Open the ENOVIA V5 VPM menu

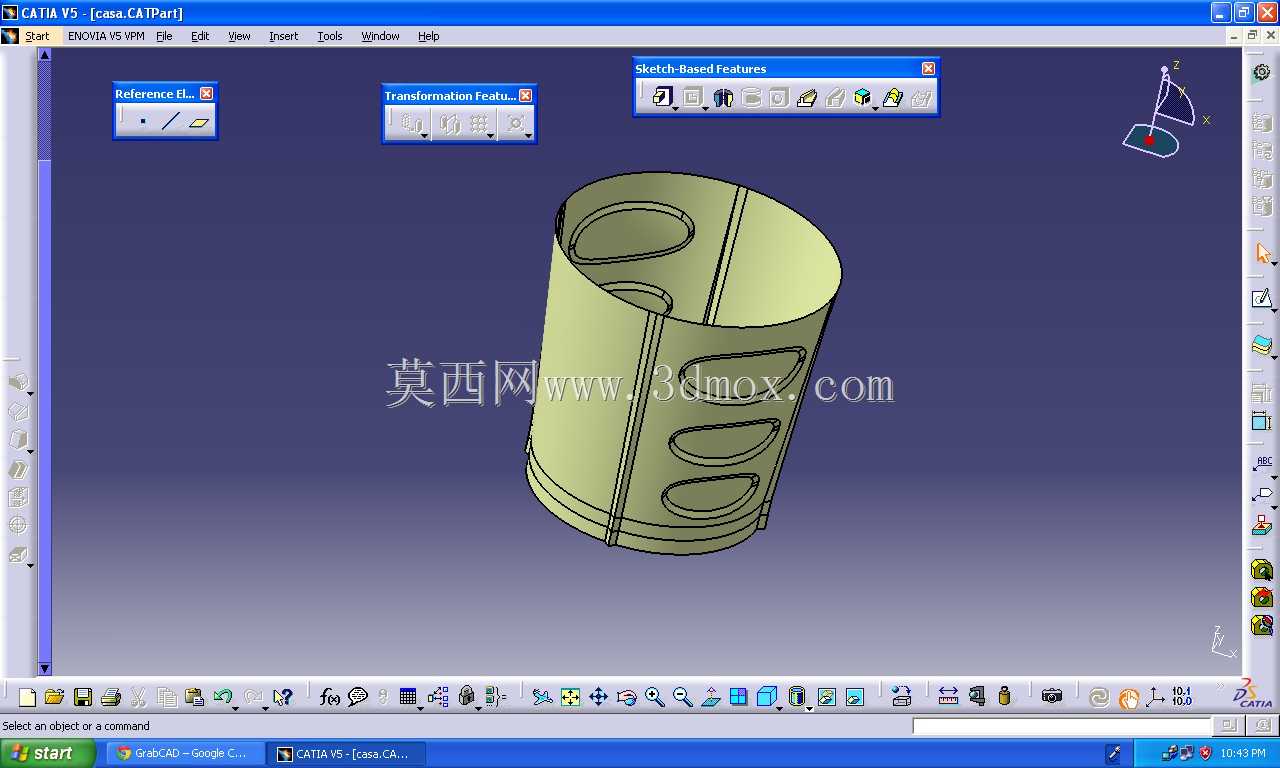[106, 36]
